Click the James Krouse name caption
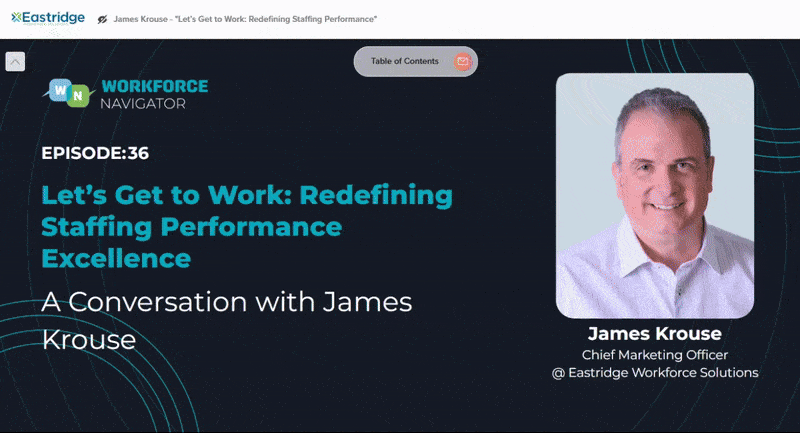800x433 pixels. 655,334
